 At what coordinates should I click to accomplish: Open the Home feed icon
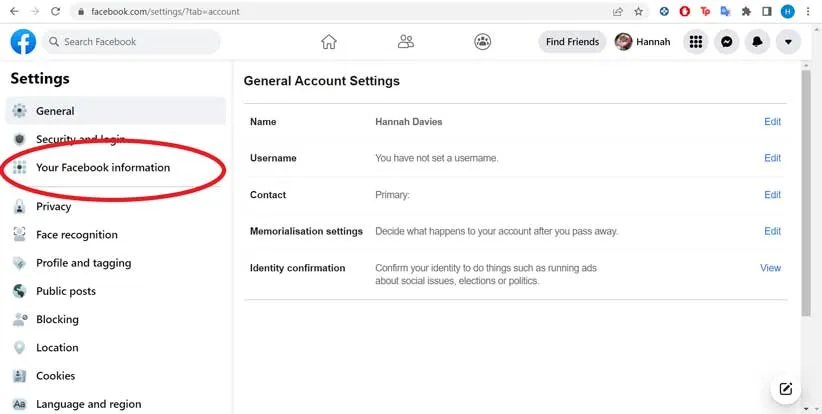pos(328,42)
